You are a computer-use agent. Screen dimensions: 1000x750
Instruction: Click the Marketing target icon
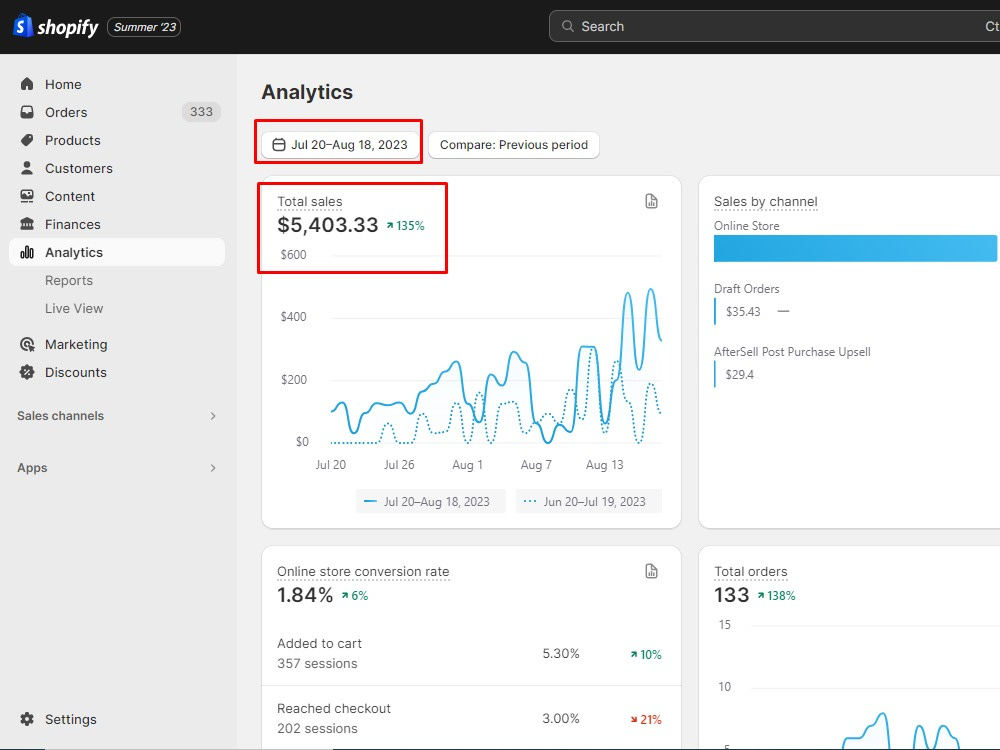tap(27, 344)
